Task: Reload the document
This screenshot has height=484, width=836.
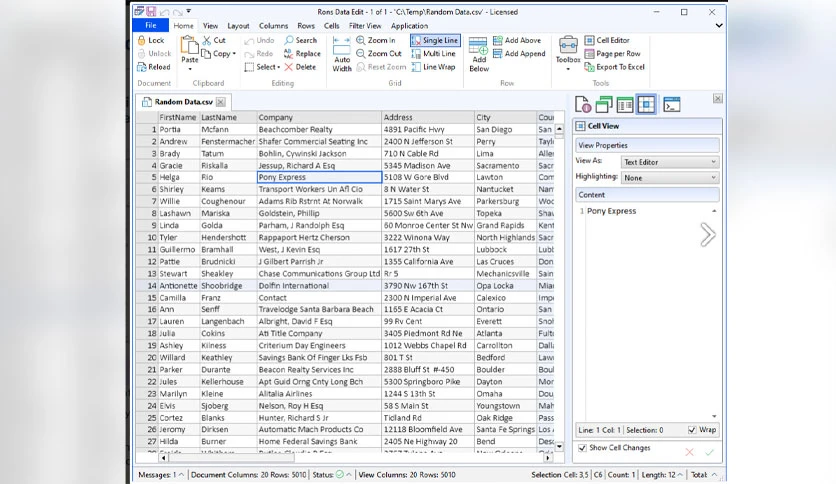Action: coord(154,67)
